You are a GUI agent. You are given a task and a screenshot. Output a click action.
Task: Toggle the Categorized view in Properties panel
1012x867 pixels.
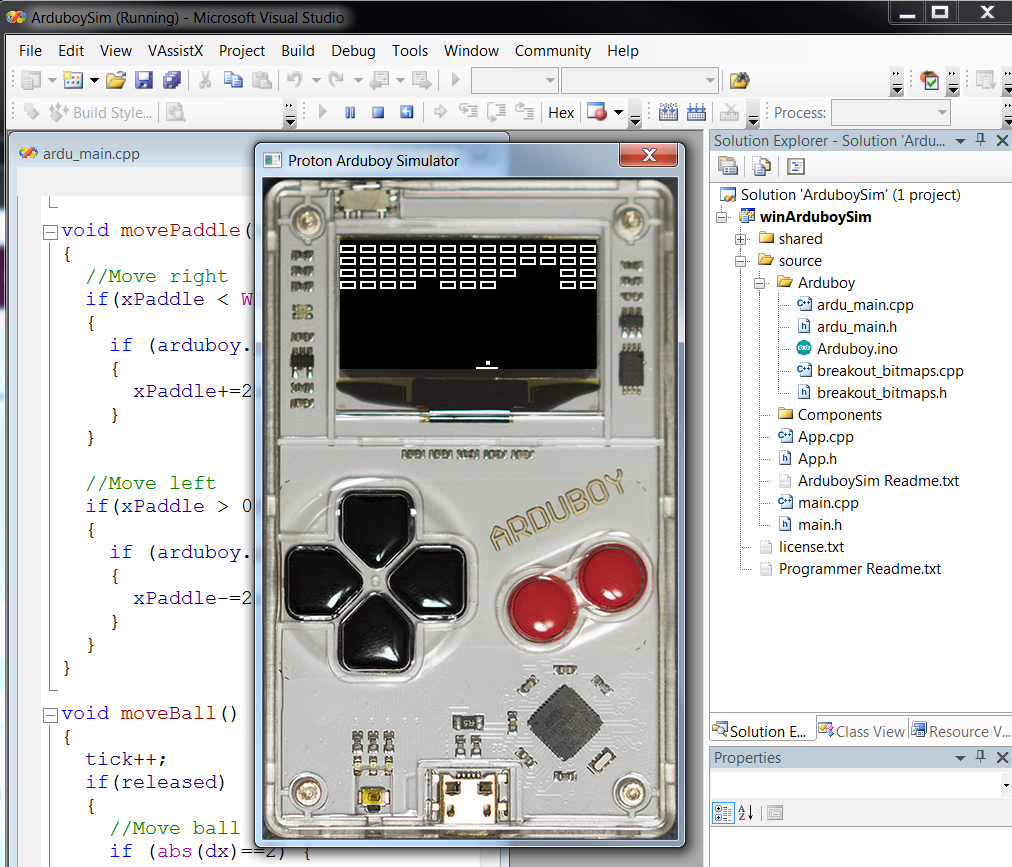tap(722, 813)
